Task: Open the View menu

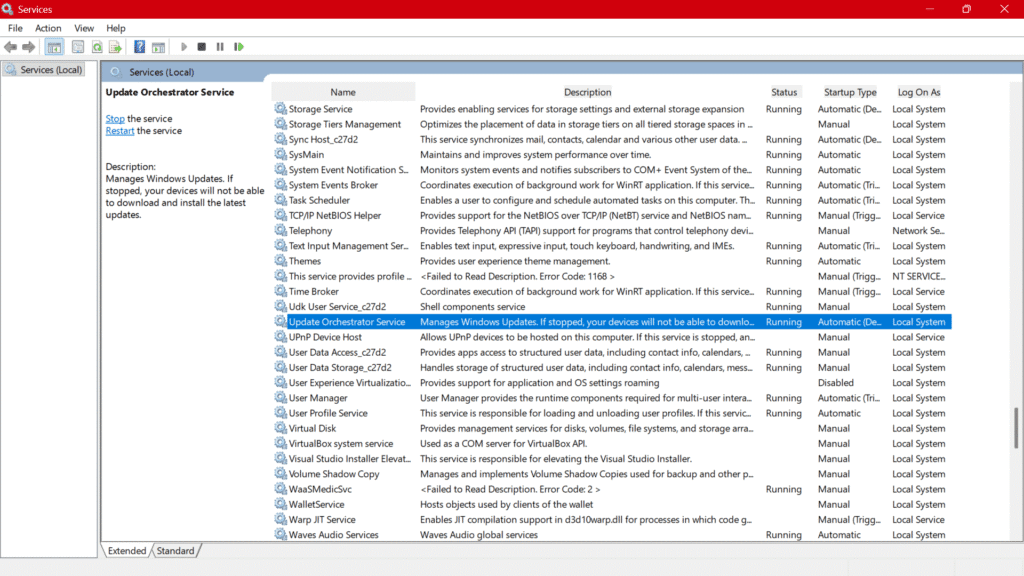Action: pyautogui.click(x=84, y=28)
